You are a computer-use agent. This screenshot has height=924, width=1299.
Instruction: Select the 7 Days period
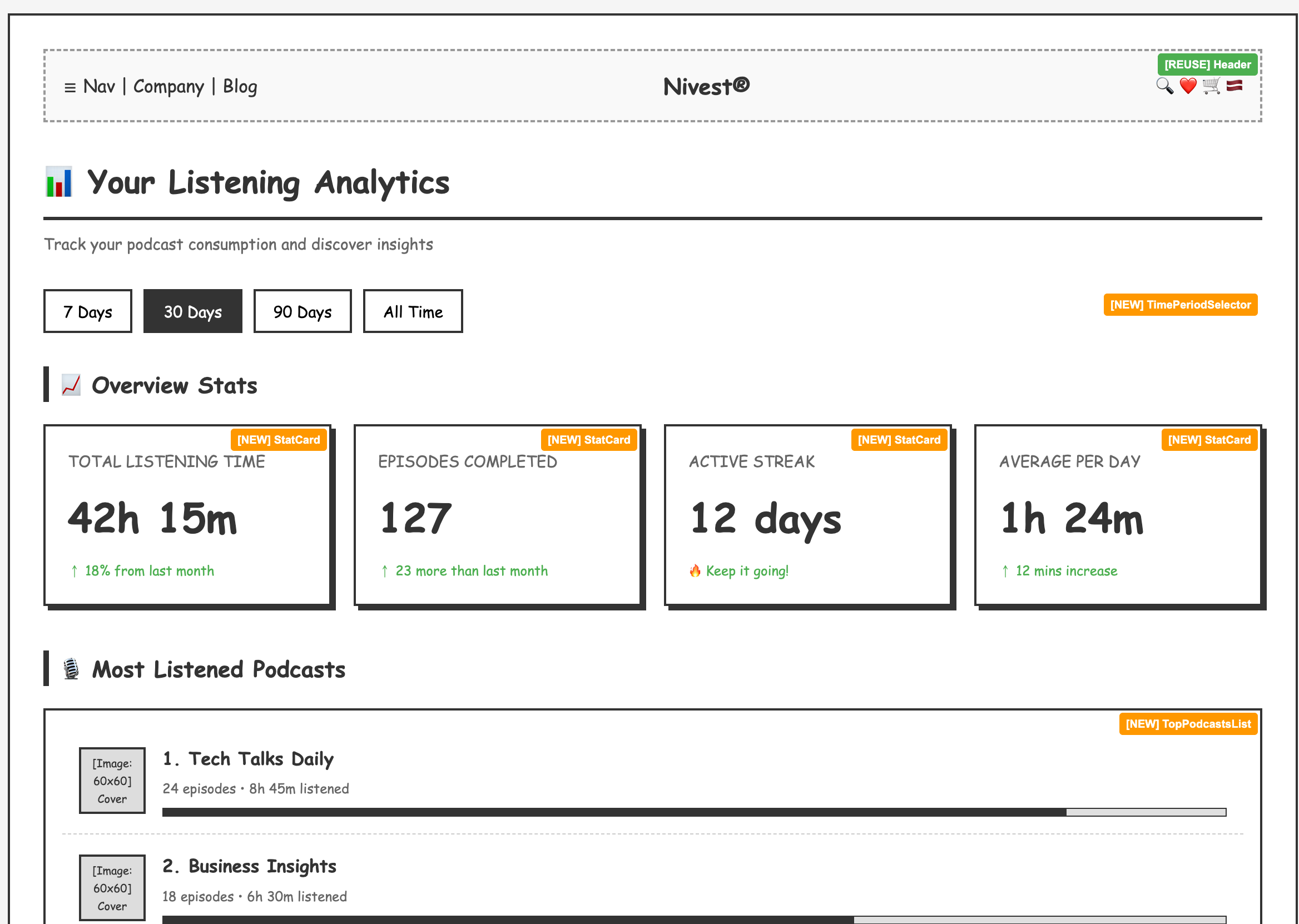(x=88, y=311)
